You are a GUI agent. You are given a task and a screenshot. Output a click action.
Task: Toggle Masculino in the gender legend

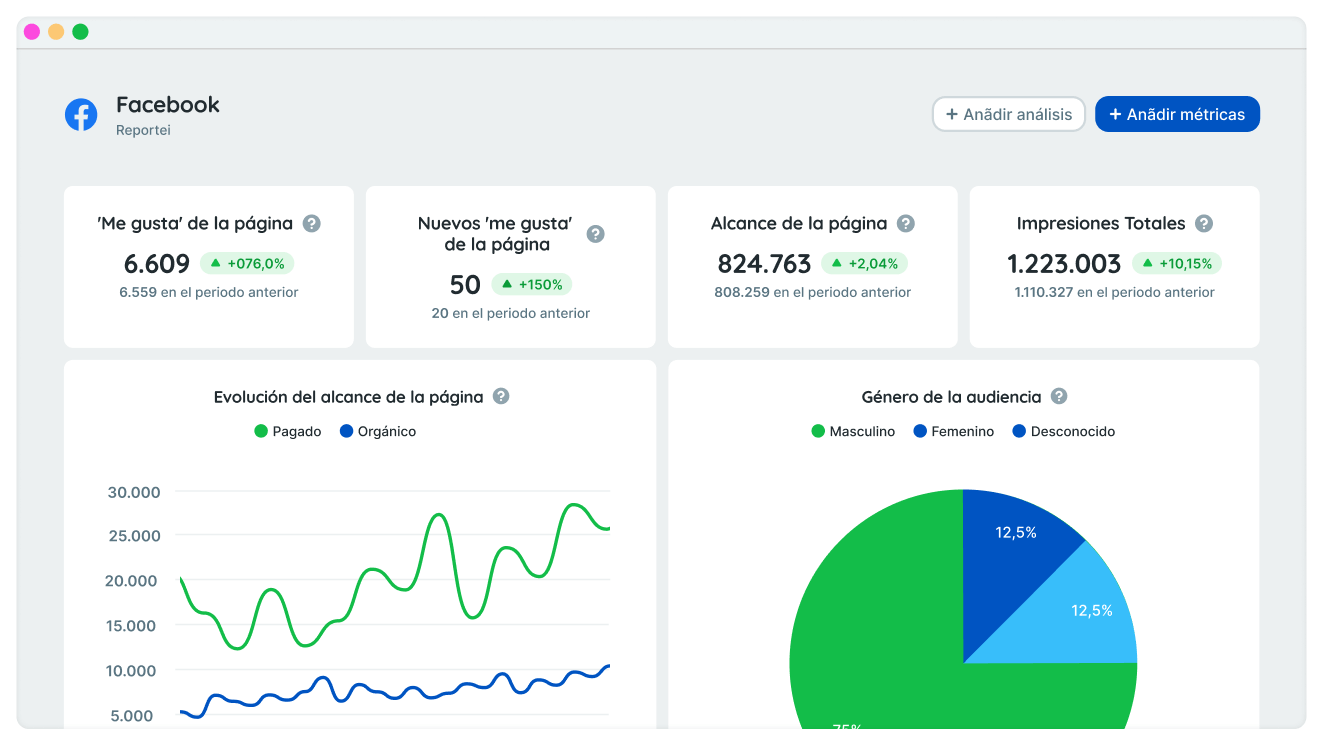coord(853,432)
